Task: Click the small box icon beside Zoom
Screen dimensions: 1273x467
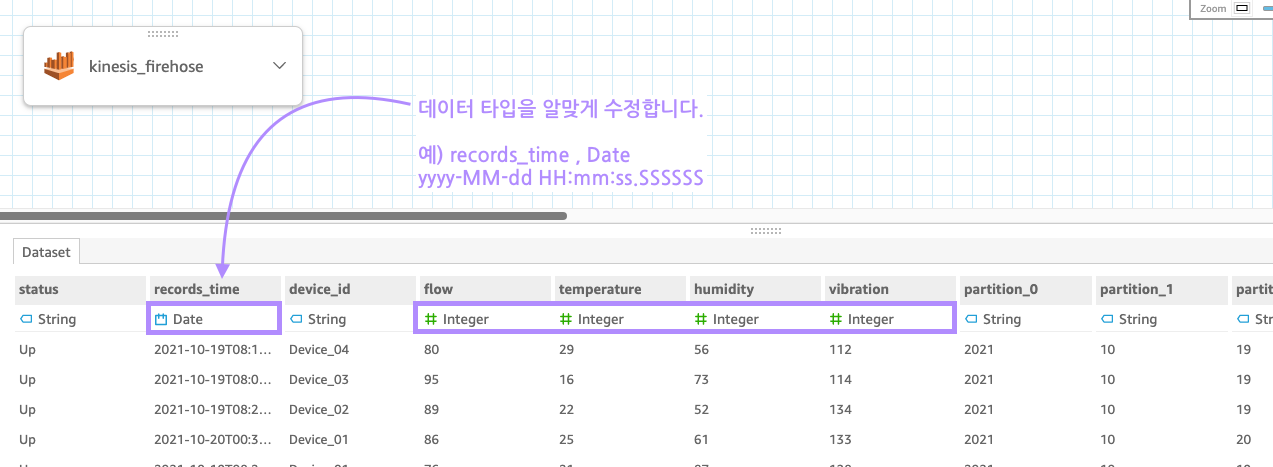Action: (1242, 8)
